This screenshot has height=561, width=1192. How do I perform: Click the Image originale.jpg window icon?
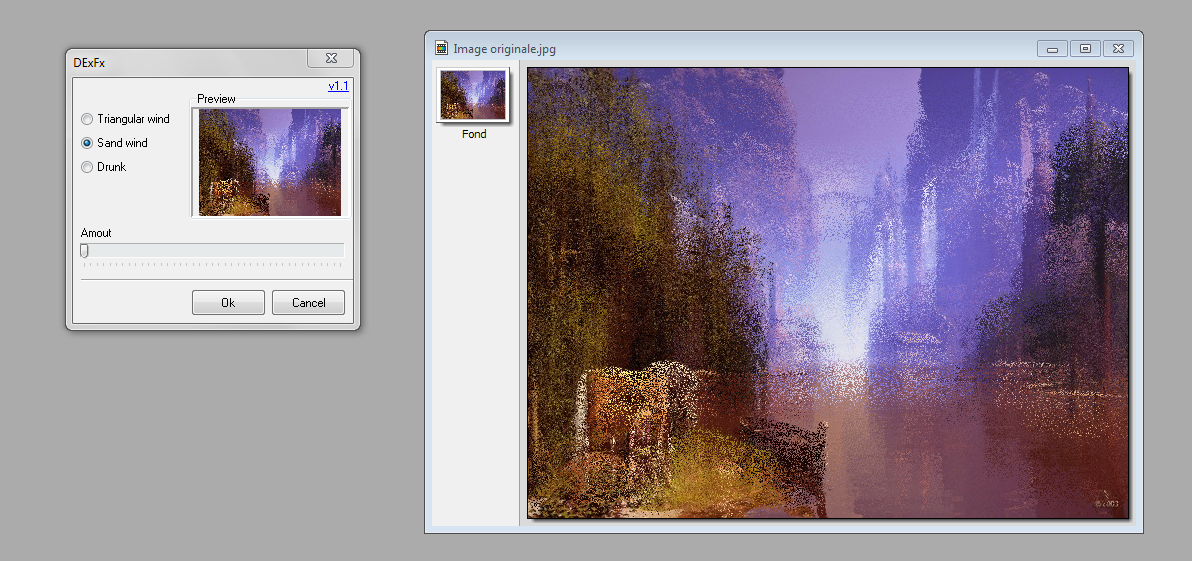click(x=441, y=48)
